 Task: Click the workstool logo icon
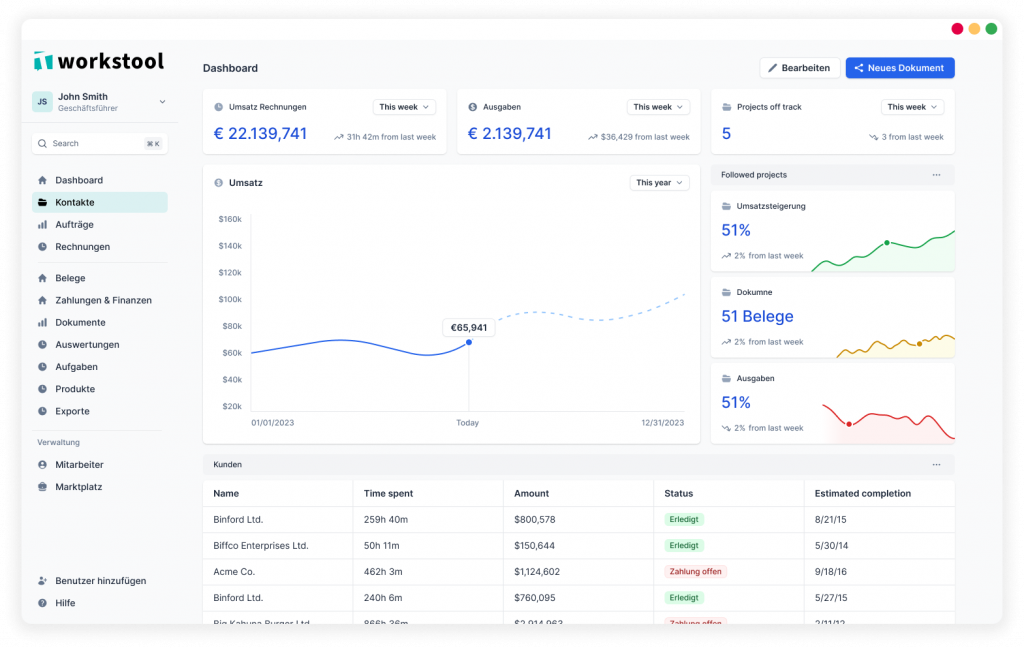click(43, 61)
